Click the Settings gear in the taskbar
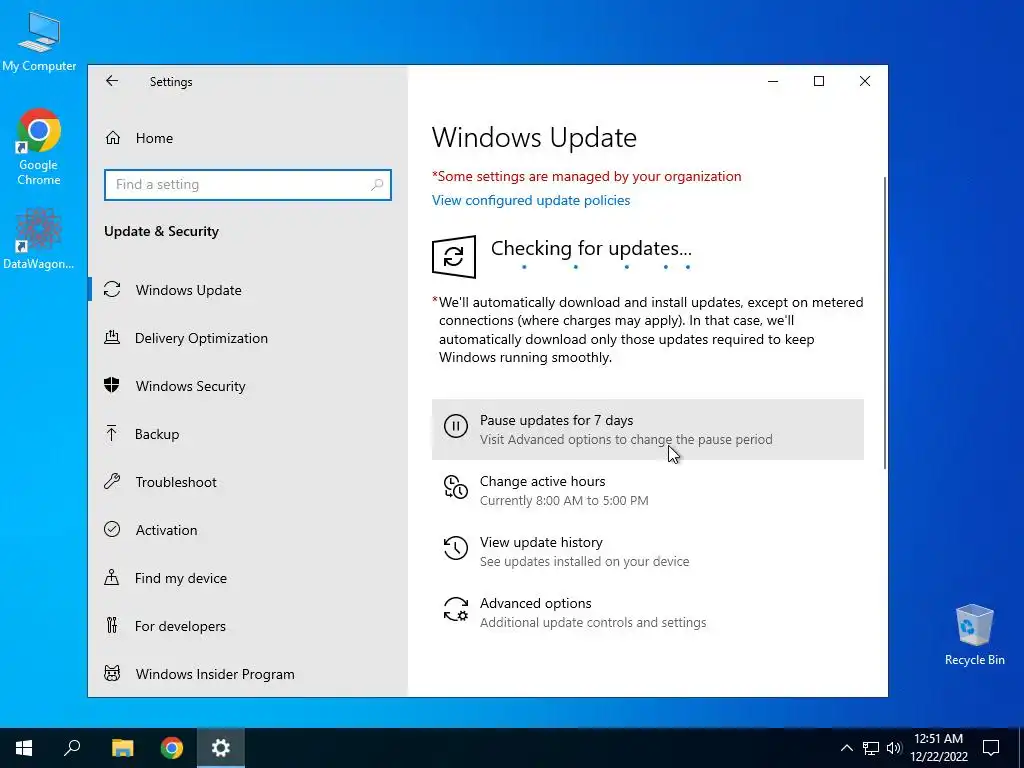1024x768 pixels. click(221, 748)
